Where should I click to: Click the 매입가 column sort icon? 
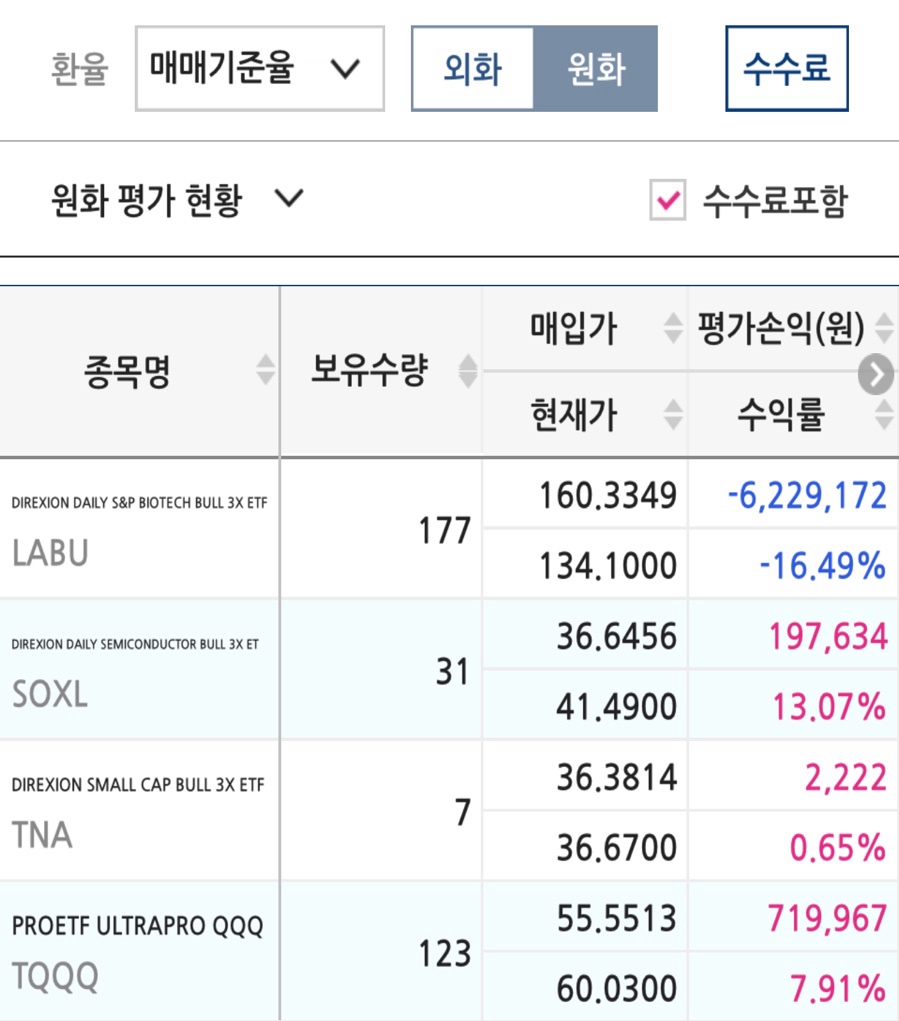(x=673, y=328)
